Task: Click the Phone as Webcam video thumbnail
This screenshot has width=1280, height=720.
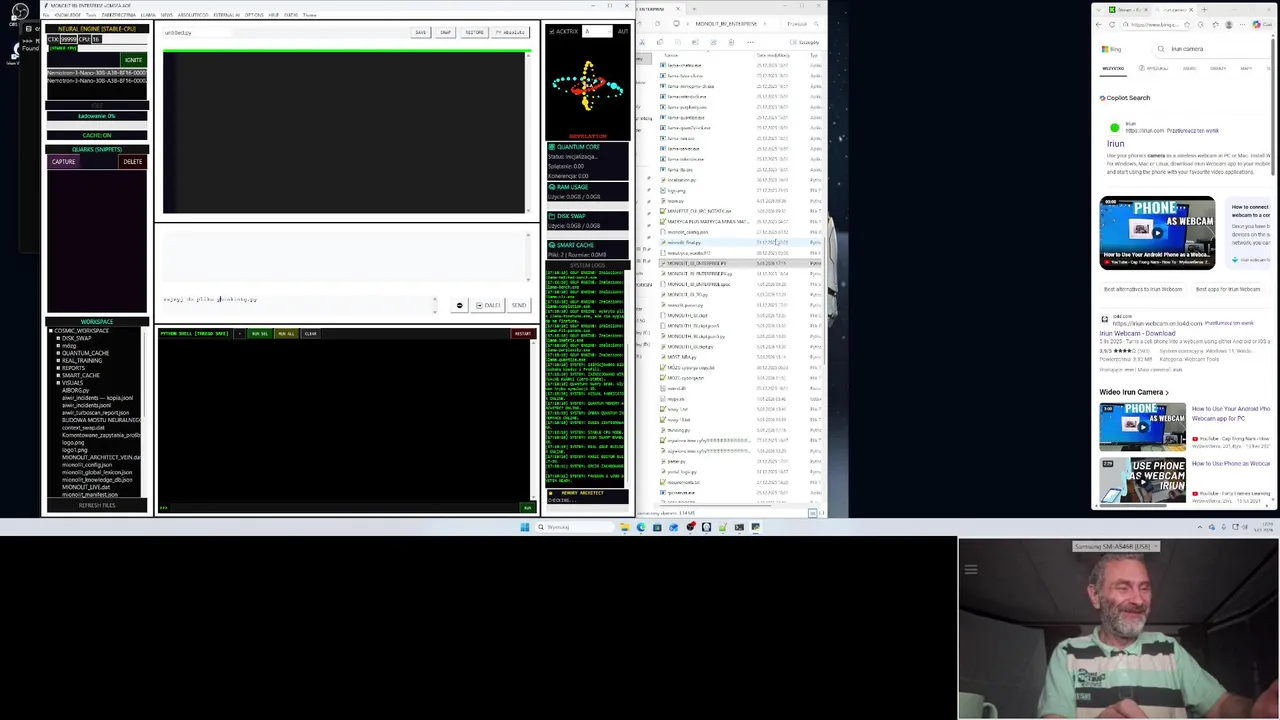Action: click(x=1158, y=233)
